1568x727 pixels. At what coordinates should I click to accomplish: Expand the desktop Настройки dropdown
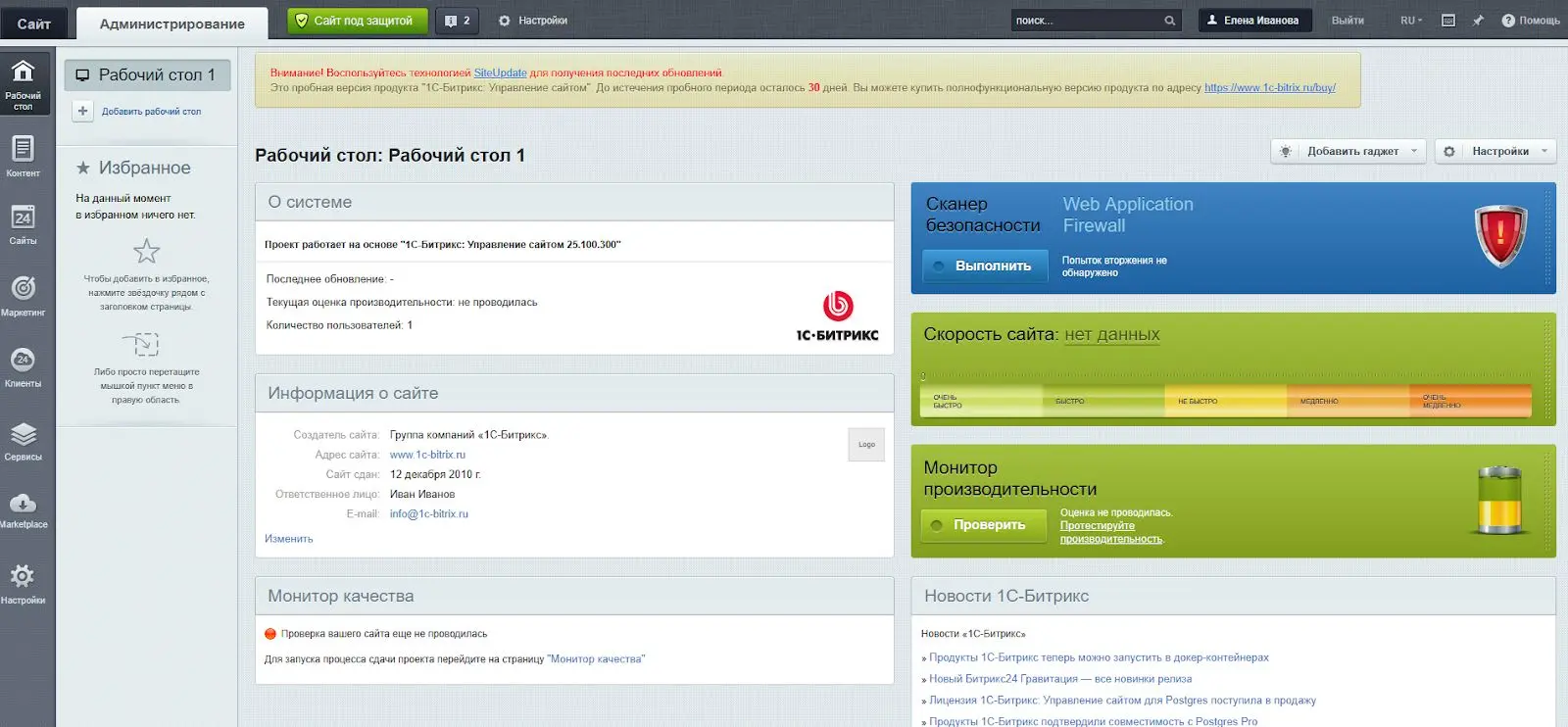point(1495,151)
